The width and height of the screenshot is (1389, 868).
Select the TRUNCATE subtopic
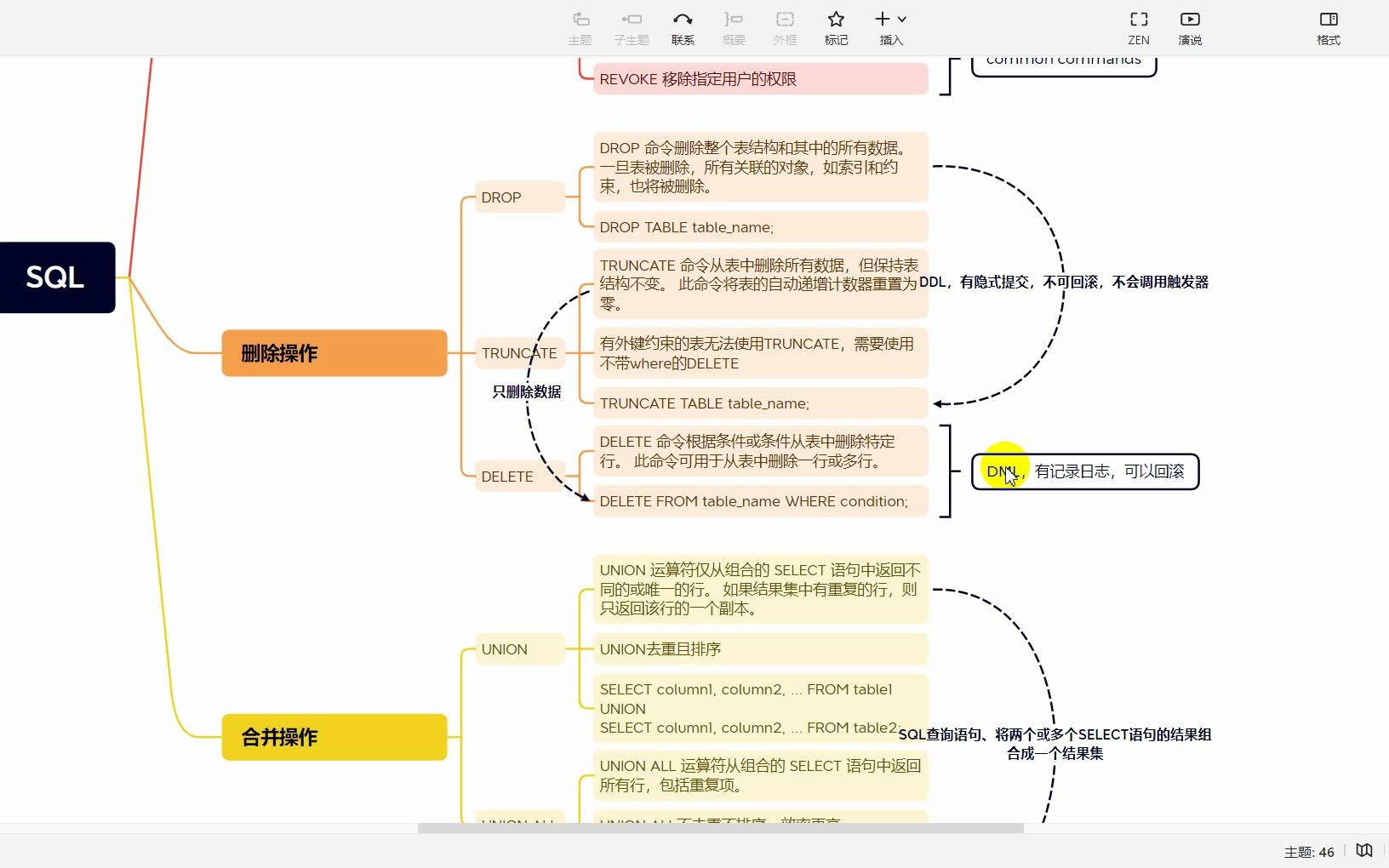pos(520,353)
